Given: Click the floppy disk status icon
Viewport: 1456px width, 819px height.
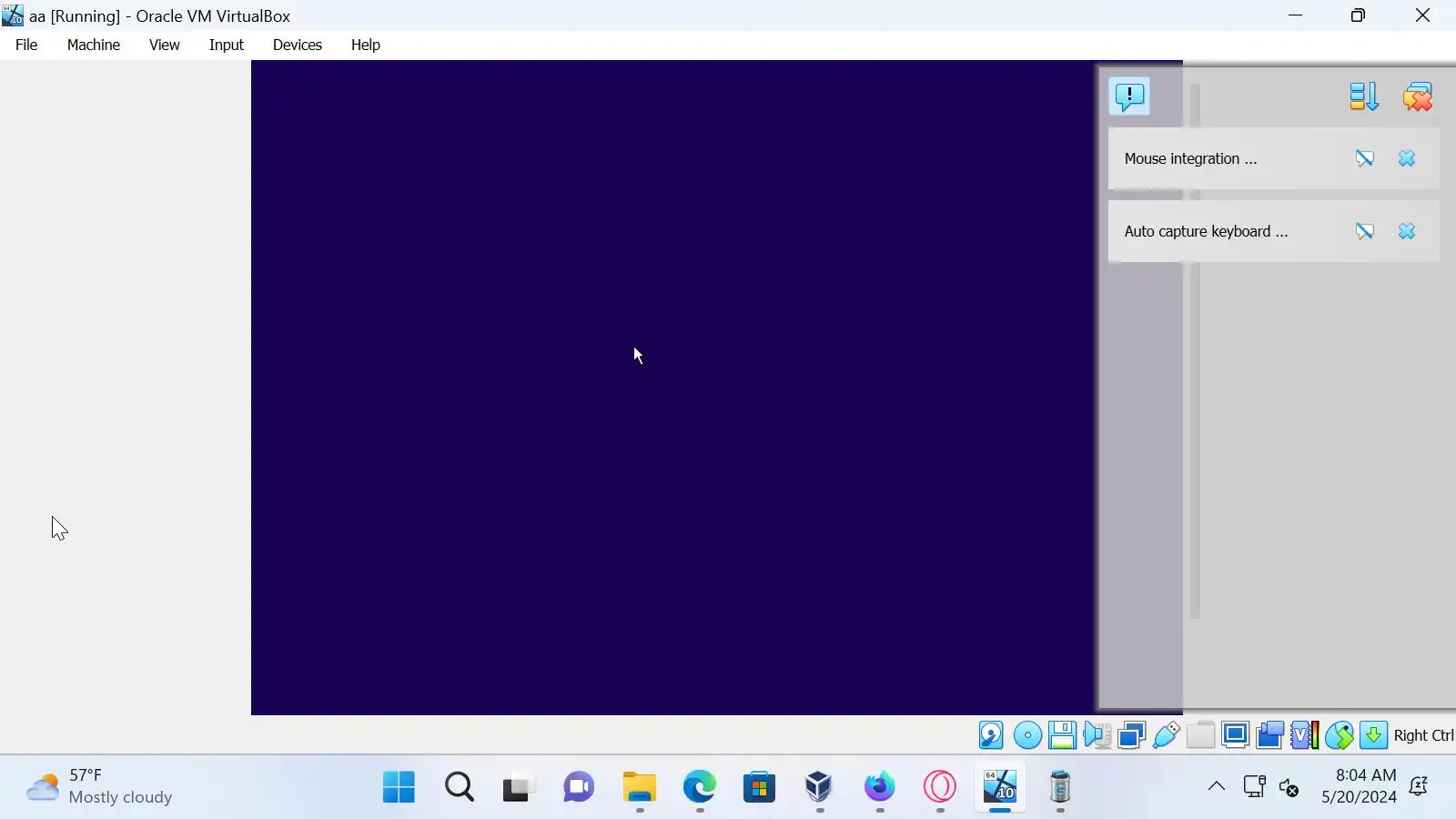Looking at the screenshot, I should [1062, 735].
